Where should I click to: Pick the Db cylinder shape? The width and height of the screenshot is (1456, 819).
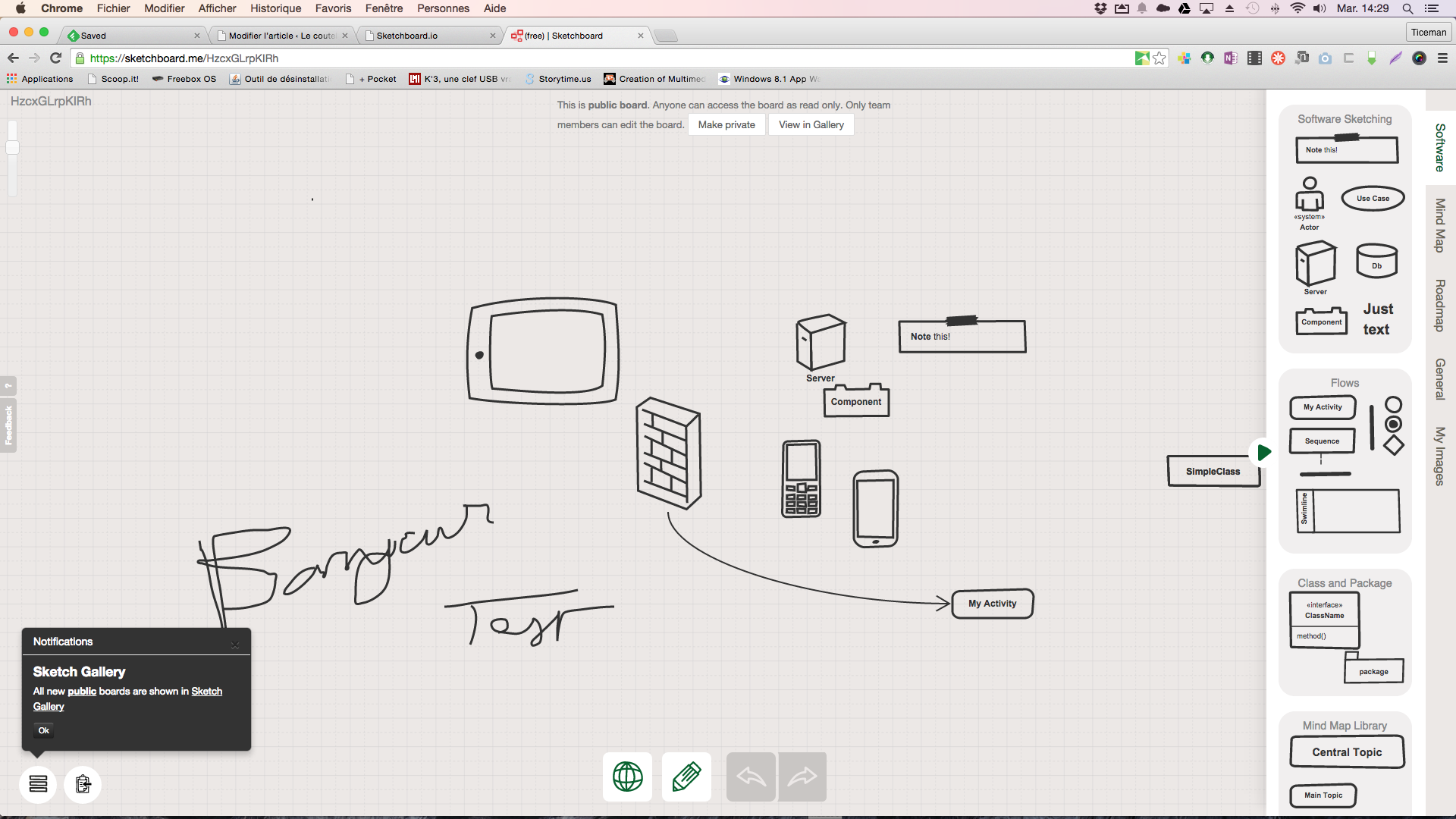click(x=1376, y=260)
